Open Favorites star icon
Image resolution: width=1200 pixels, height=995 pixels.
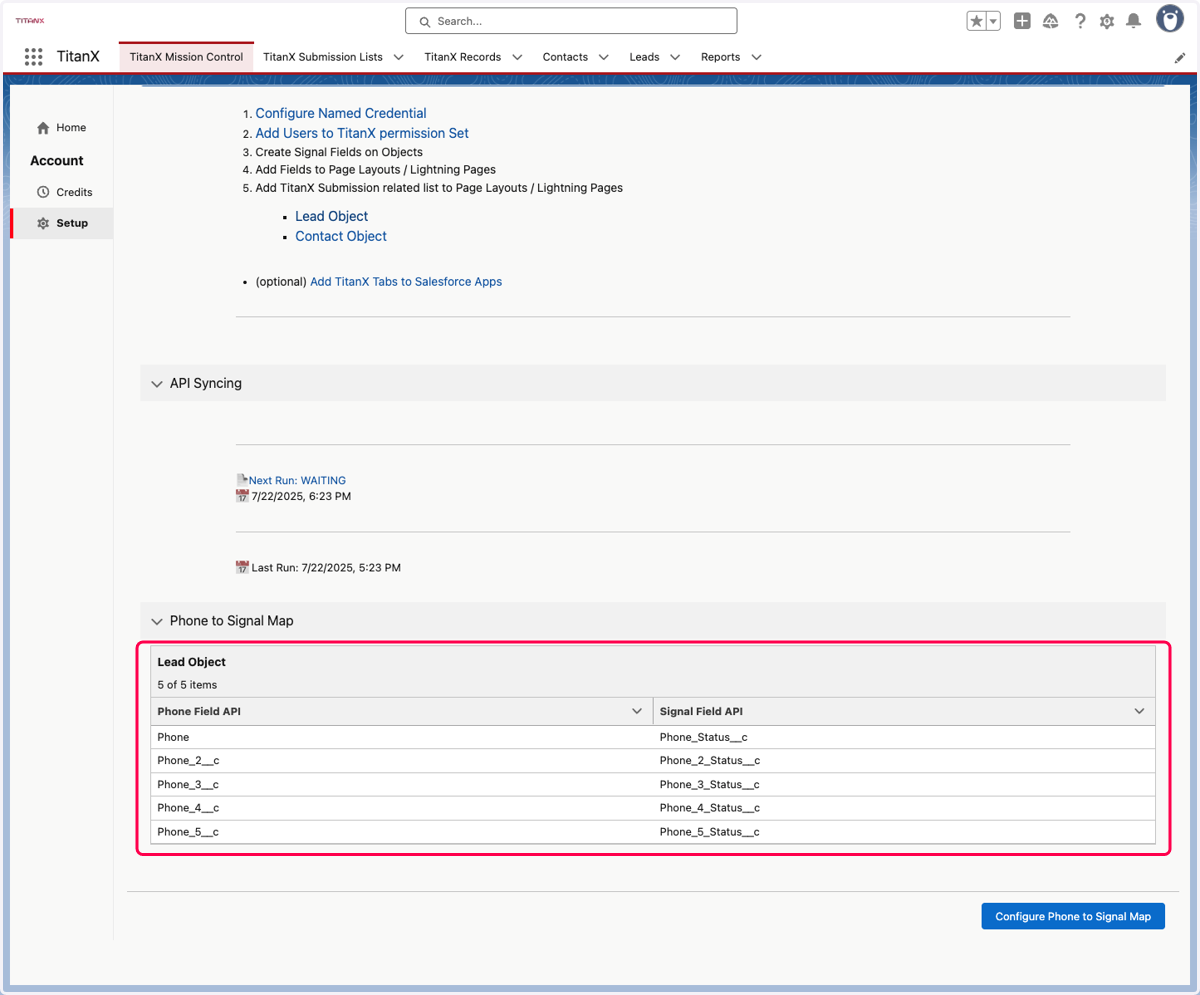coord(976,21)
